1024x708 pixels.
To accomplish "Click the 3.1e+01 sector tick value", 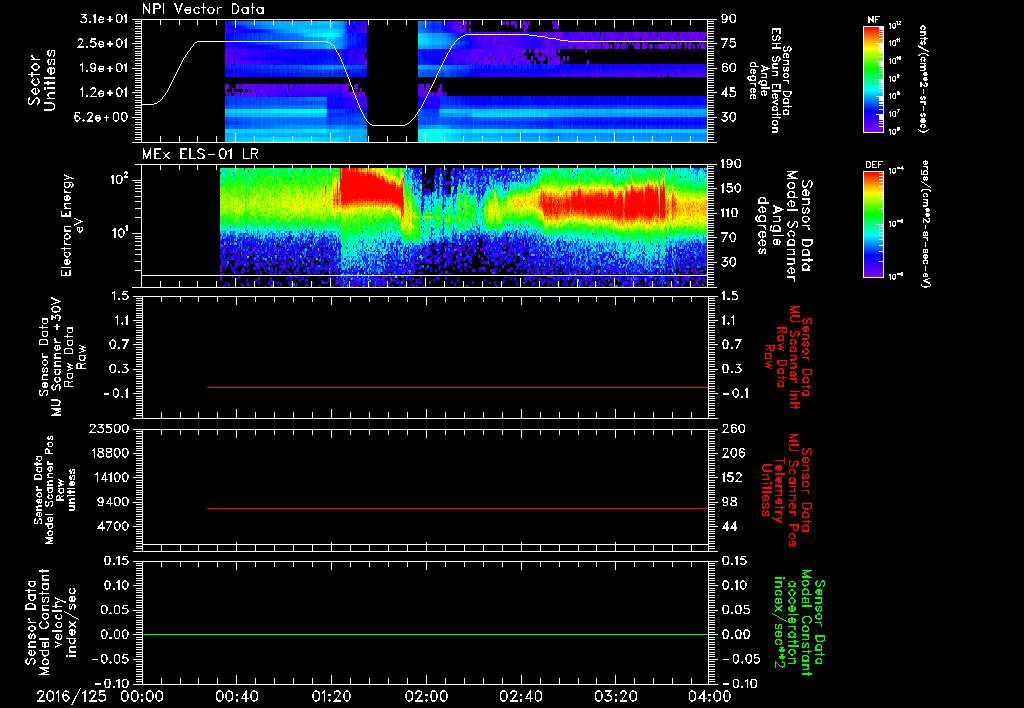I will click(104, 18).
